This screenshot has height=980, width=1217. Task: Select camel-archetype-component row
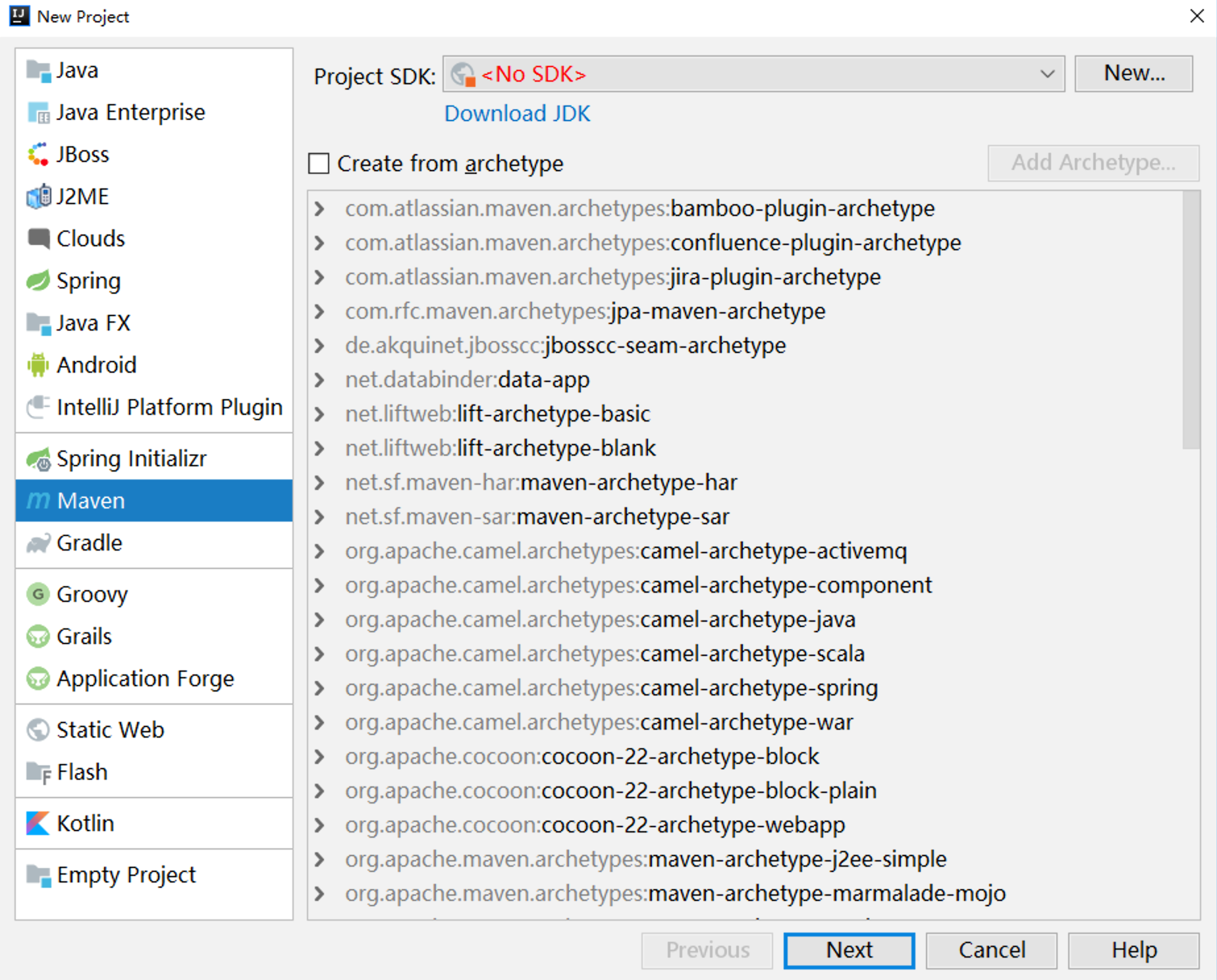[x=746, y=585]
